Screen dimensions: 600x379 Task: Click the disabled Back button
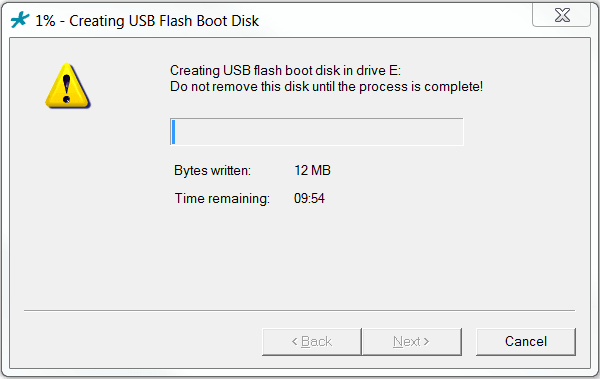(x=312, y=341)
